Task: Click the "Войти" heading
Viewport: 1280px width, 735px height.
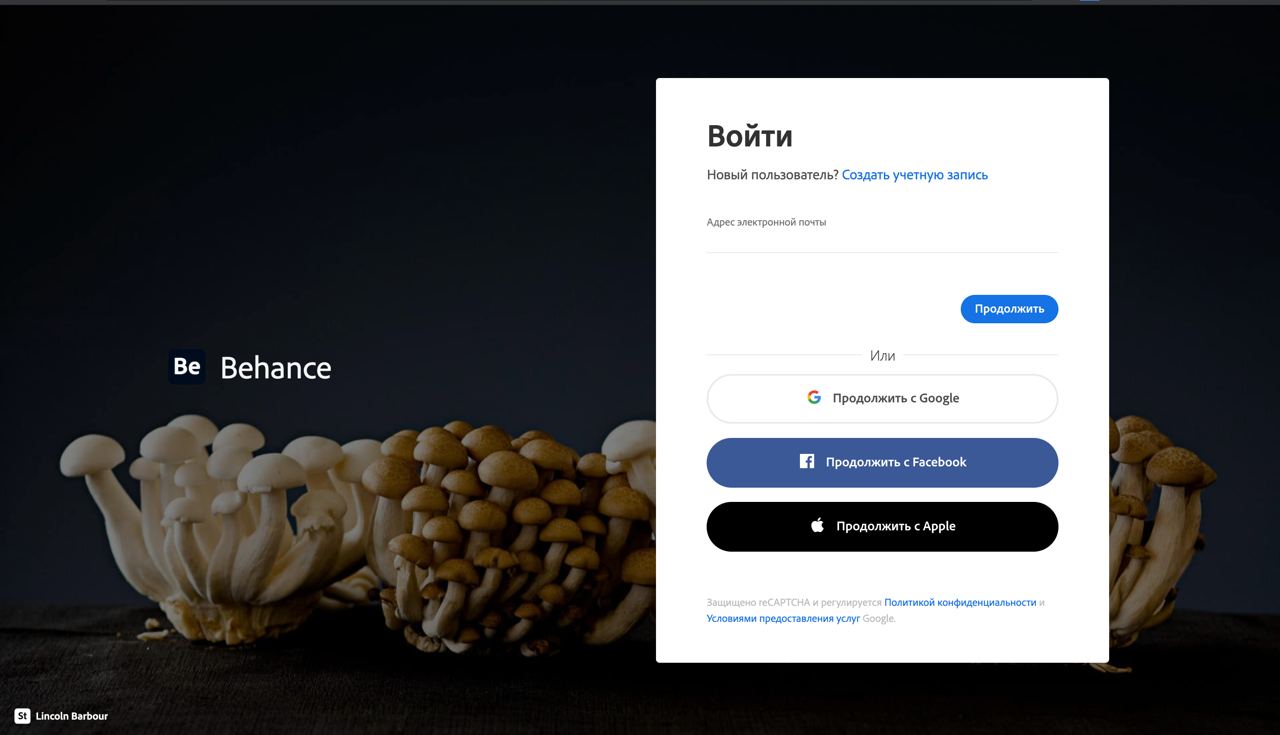Action: tap(750, 136)
